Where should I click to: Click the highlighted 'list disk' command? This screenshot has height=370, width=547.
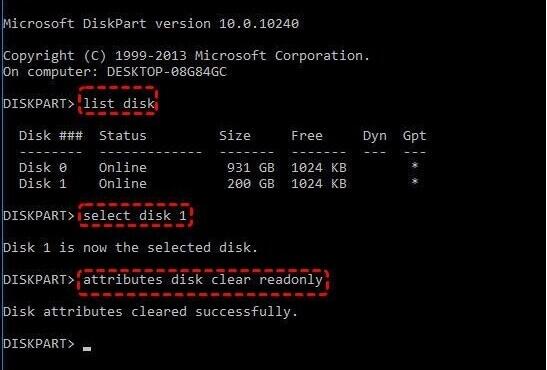(x=119, y=104)
